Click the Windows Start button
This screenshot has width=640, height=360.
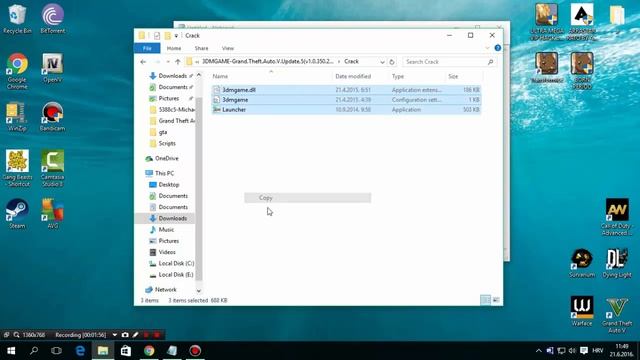[x=11, y=351]
